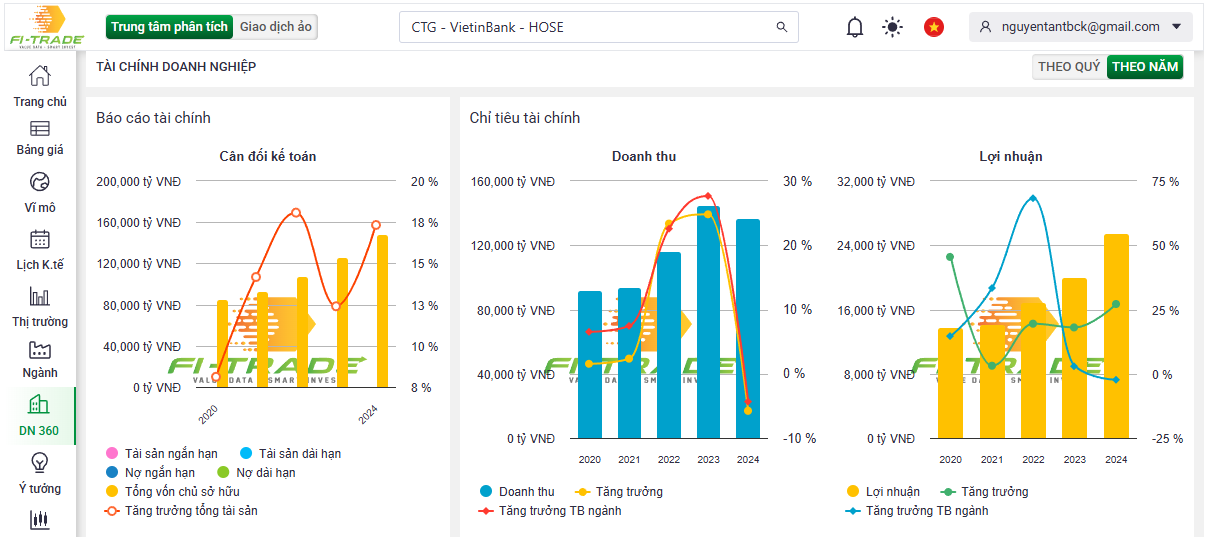The width and height of the screenshot is (1208, 537).
Task: Select THEO NĂM yearly view
Action: 1145,67
